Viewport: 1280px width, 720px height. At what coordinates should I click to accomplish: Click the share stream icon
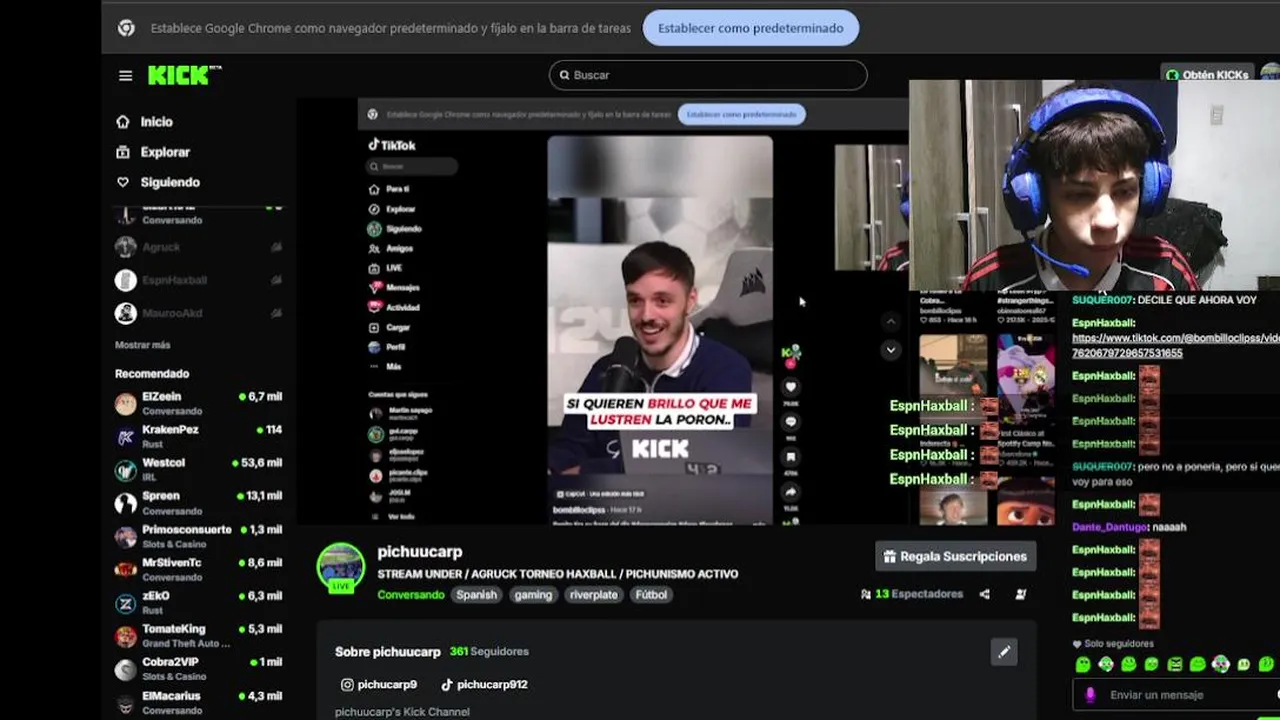[x=985, y=594]
